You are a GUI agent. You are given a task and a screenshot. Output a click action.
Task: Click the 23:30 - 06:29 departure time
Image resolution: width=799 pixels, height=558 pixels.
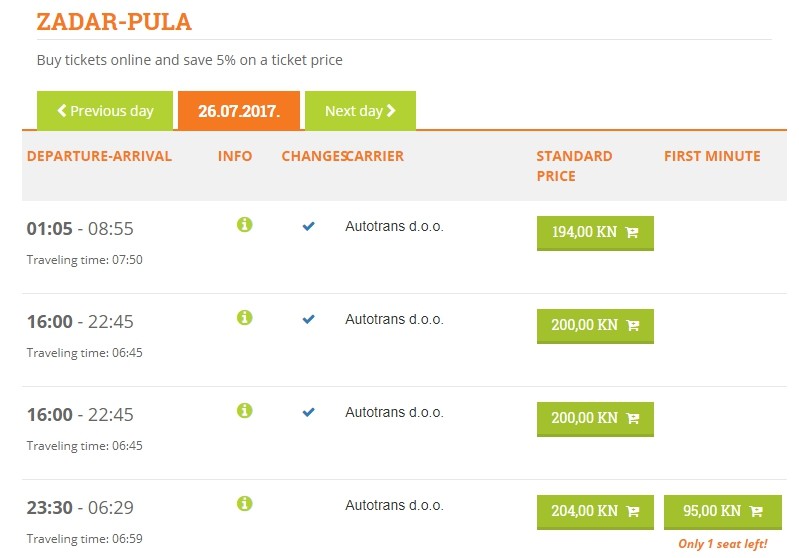pos(80,508)
